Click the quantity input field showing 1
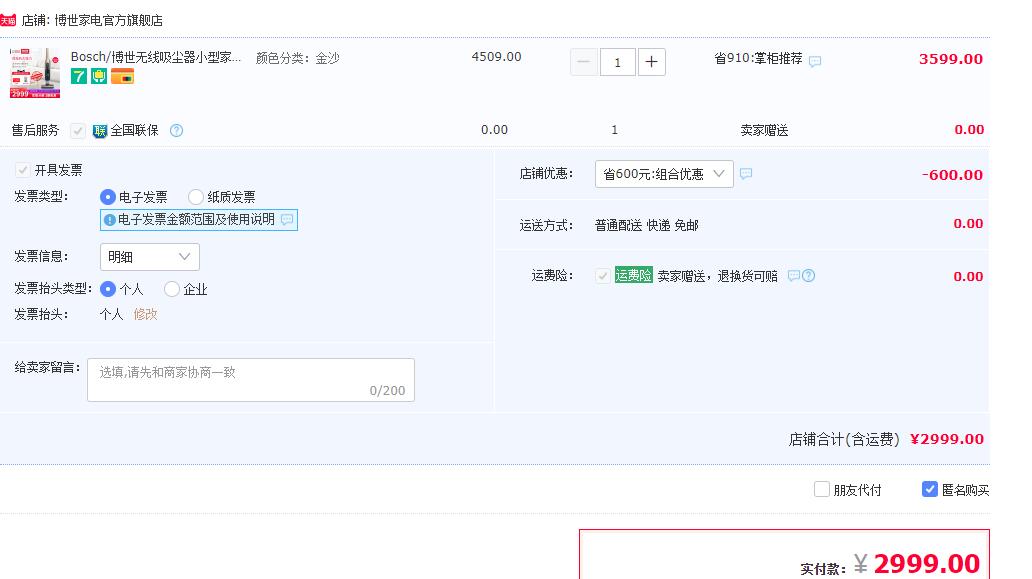 (x=617, y=62)
